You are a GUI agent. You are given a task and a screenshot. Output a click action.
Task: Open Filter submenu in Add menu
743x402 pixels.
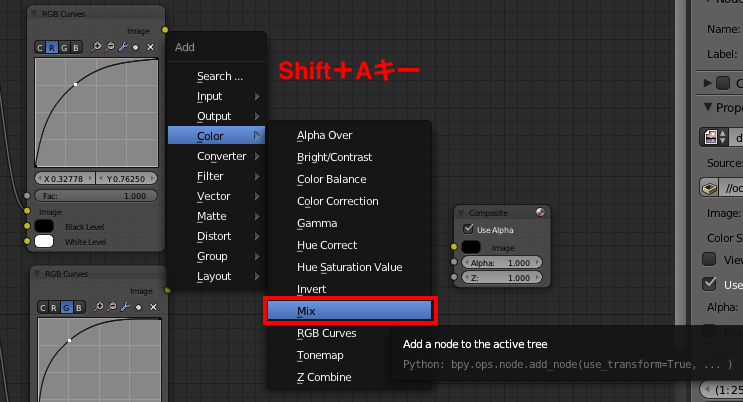(x=217, y=176)
